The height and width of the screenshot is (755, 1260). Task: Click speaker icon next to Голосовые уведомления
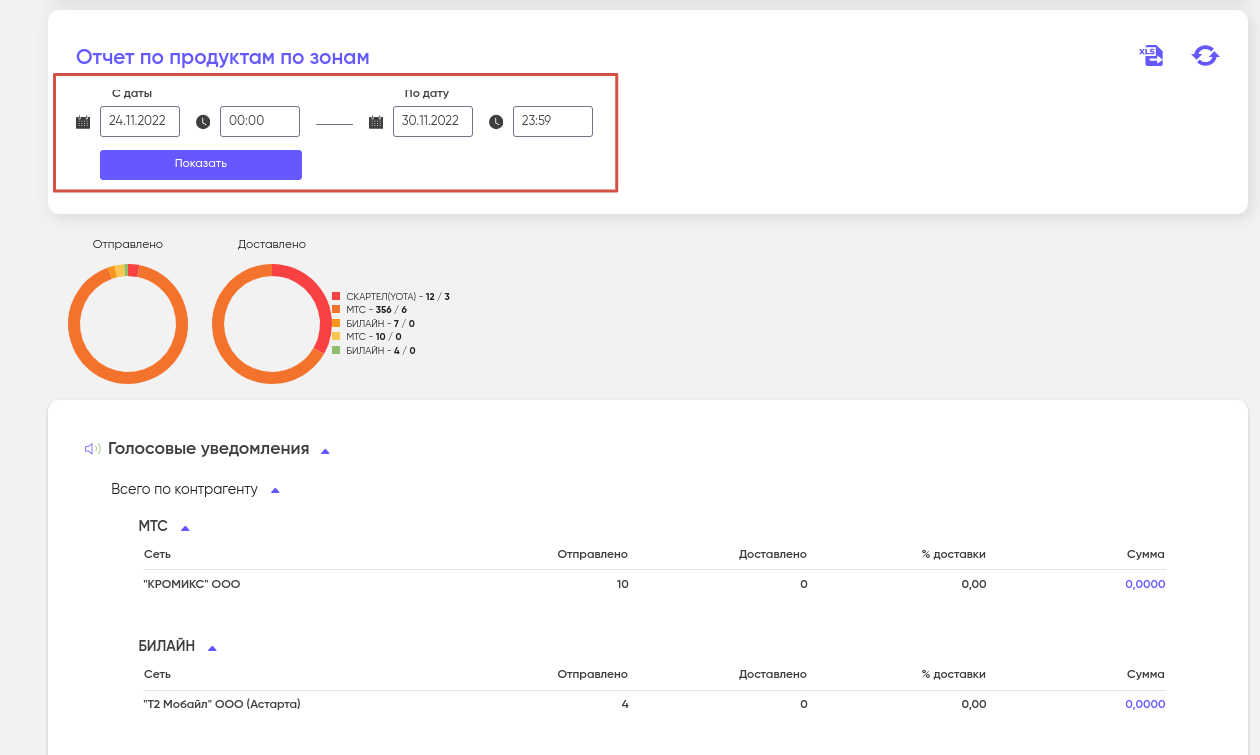pos(92,449)
